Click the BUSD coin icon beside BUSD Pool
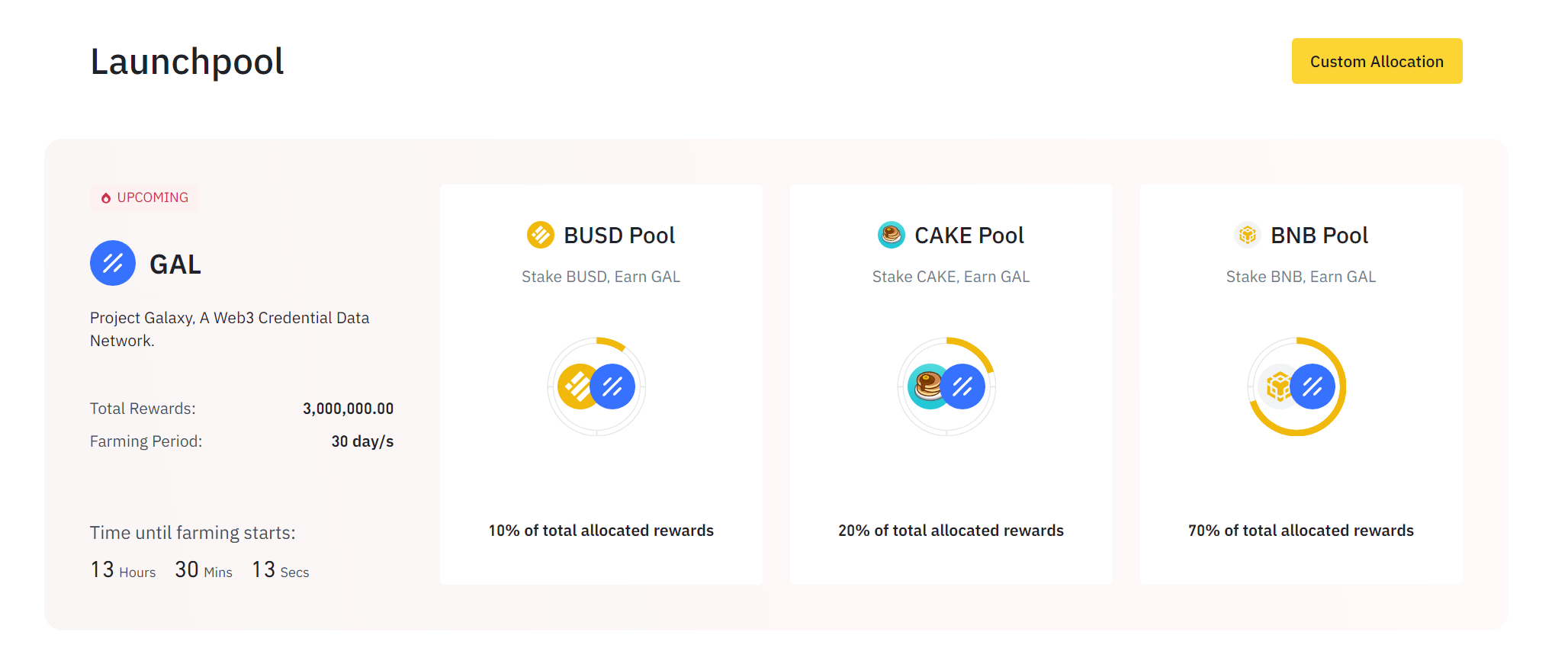This screenshot has height=651, width=1568. pyautogui.click(x=541, y=235)
